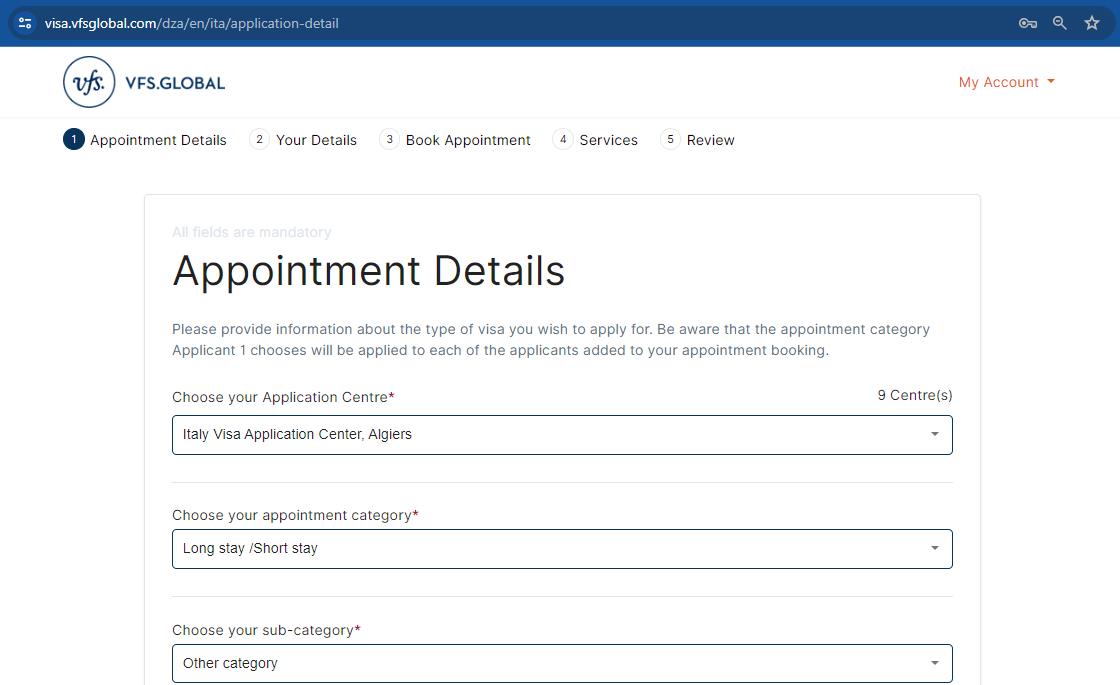1120x685 pixels.
Task: Go to the Review step
Action: [710, 139]
